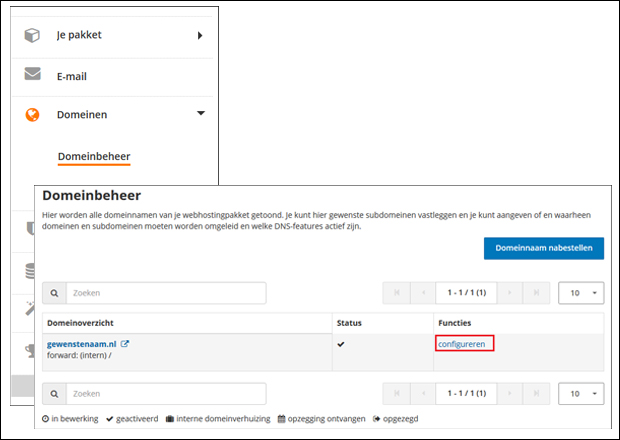This screenshot has width=620, height=440.
Task: Click lower page indicator 1 - 1 / 1 (1)
Action: (467, 393)
